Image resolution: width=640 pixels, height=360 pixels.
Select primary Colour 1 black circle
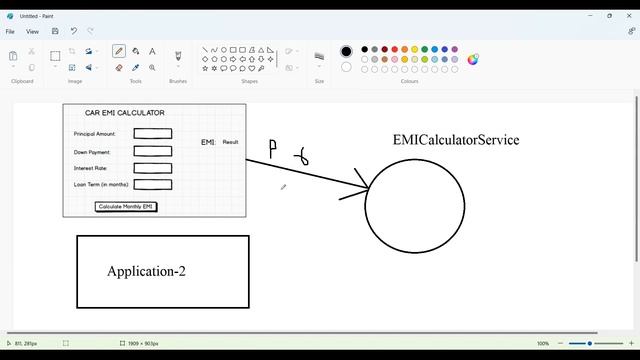coord(346,51)
